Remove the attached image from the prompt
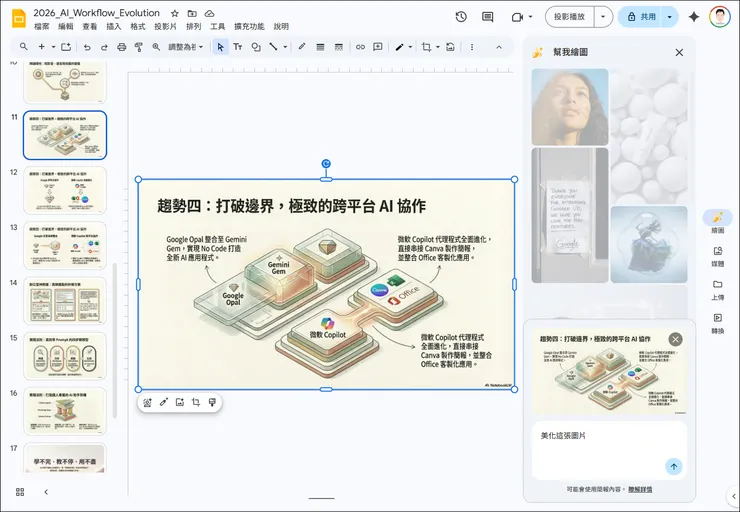This screenshot has height=512, width=740. coord(675,339)
